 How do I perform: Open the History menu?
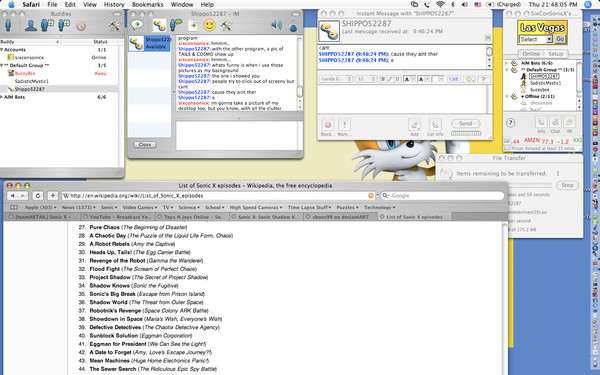click(114, 5)
